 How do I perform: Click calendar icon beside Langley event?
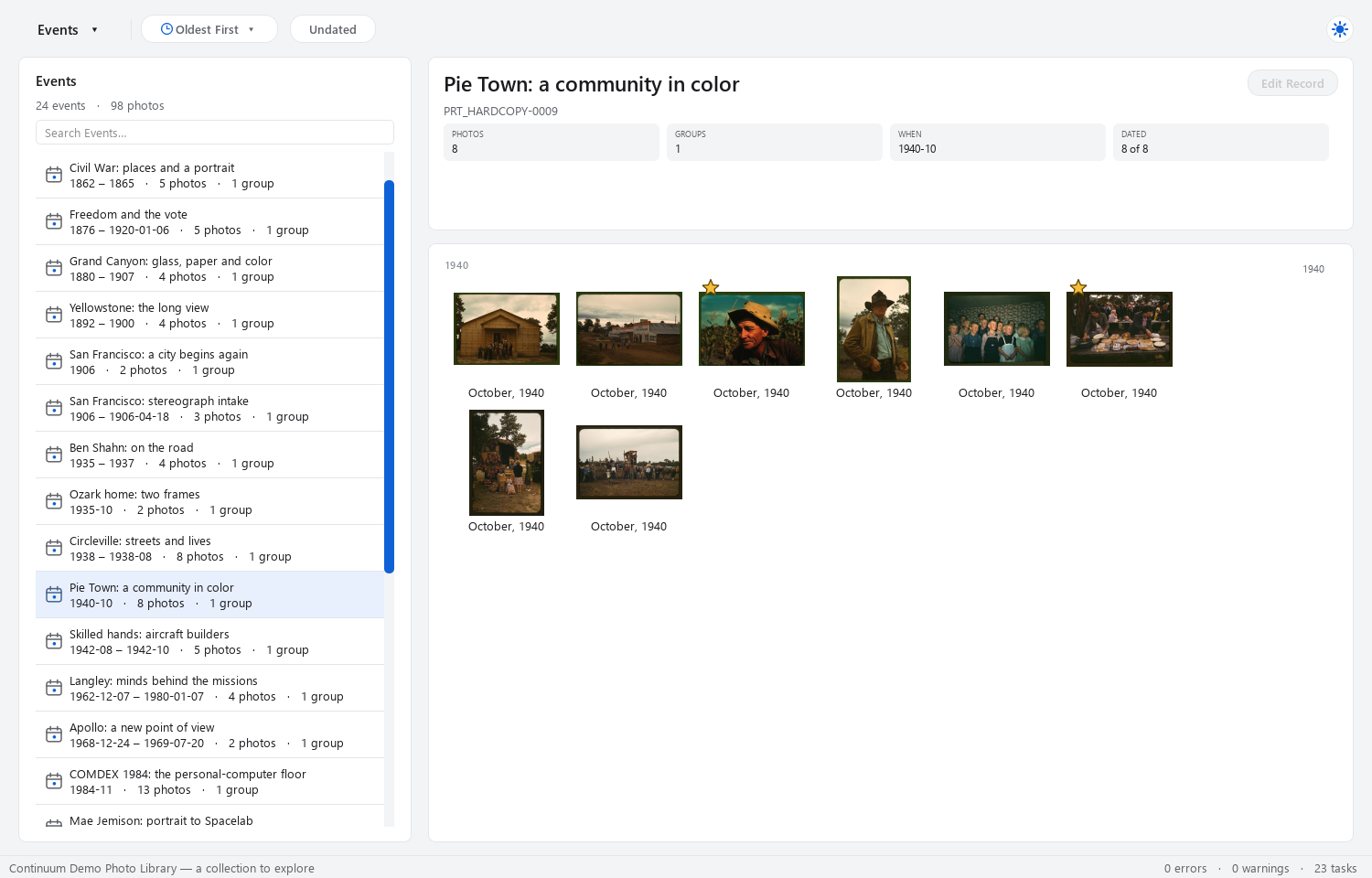[54, 688]
